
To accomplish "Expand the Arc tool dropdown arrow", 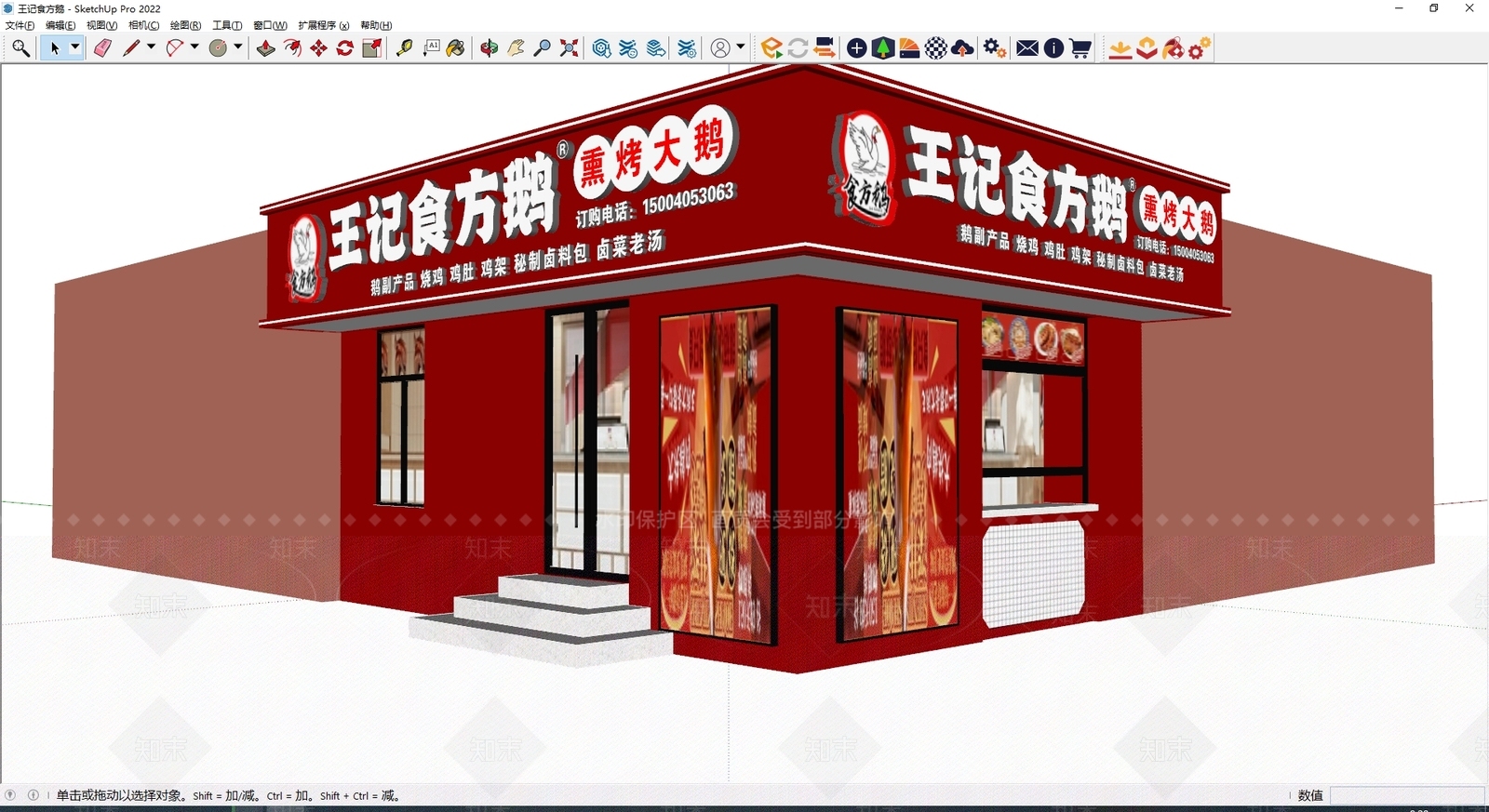I will coord(195,47).
